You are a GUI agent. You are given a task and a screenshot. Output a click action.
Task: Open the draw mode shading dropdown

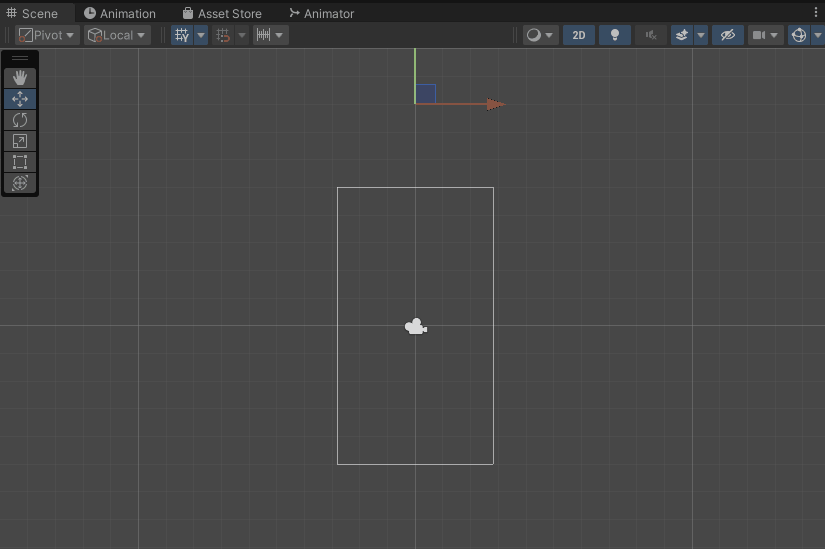pyautogui.click(x=540, y=35)
